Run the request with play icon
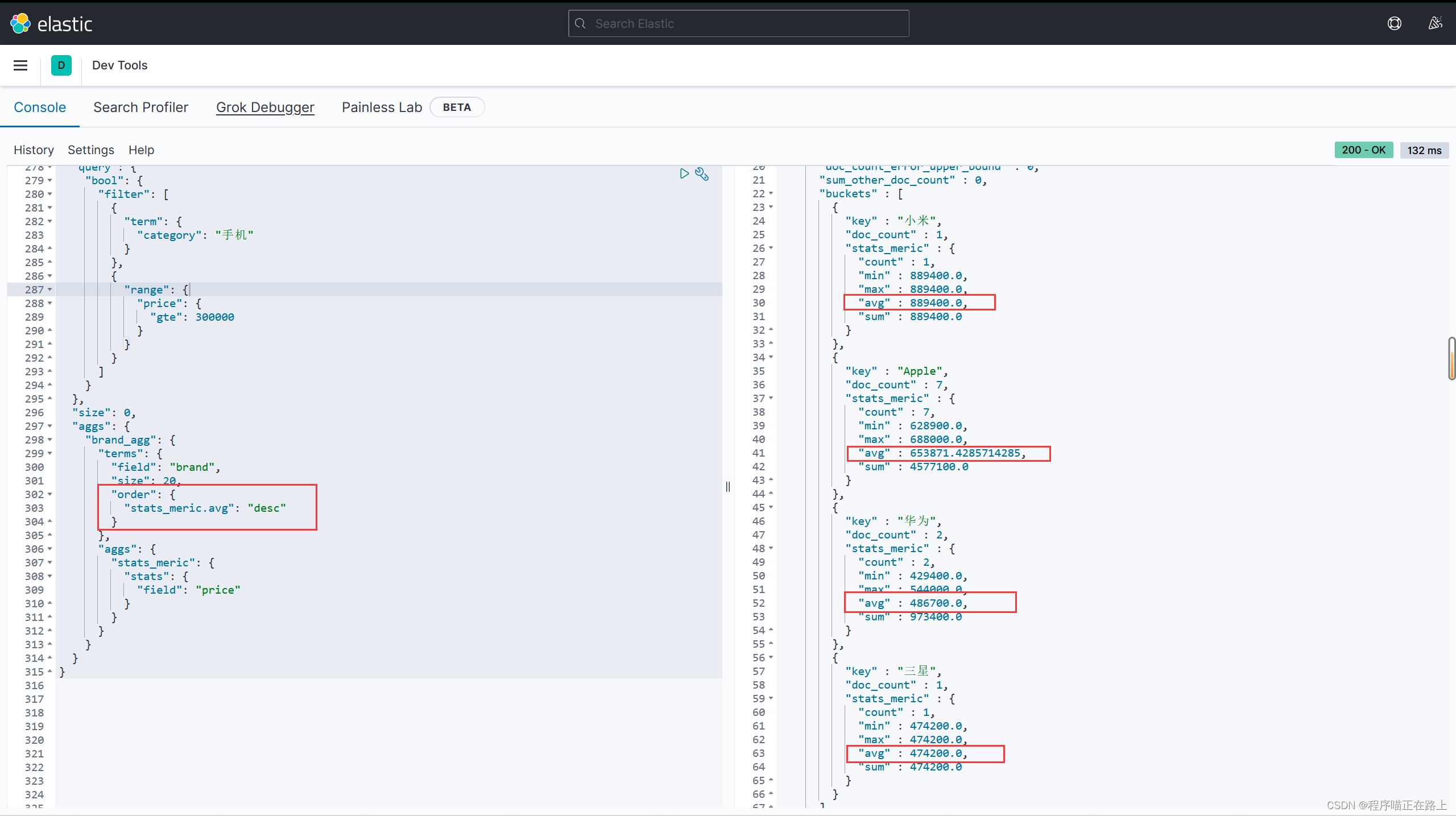Screen dimensions: 1456x816 [684, 173]
